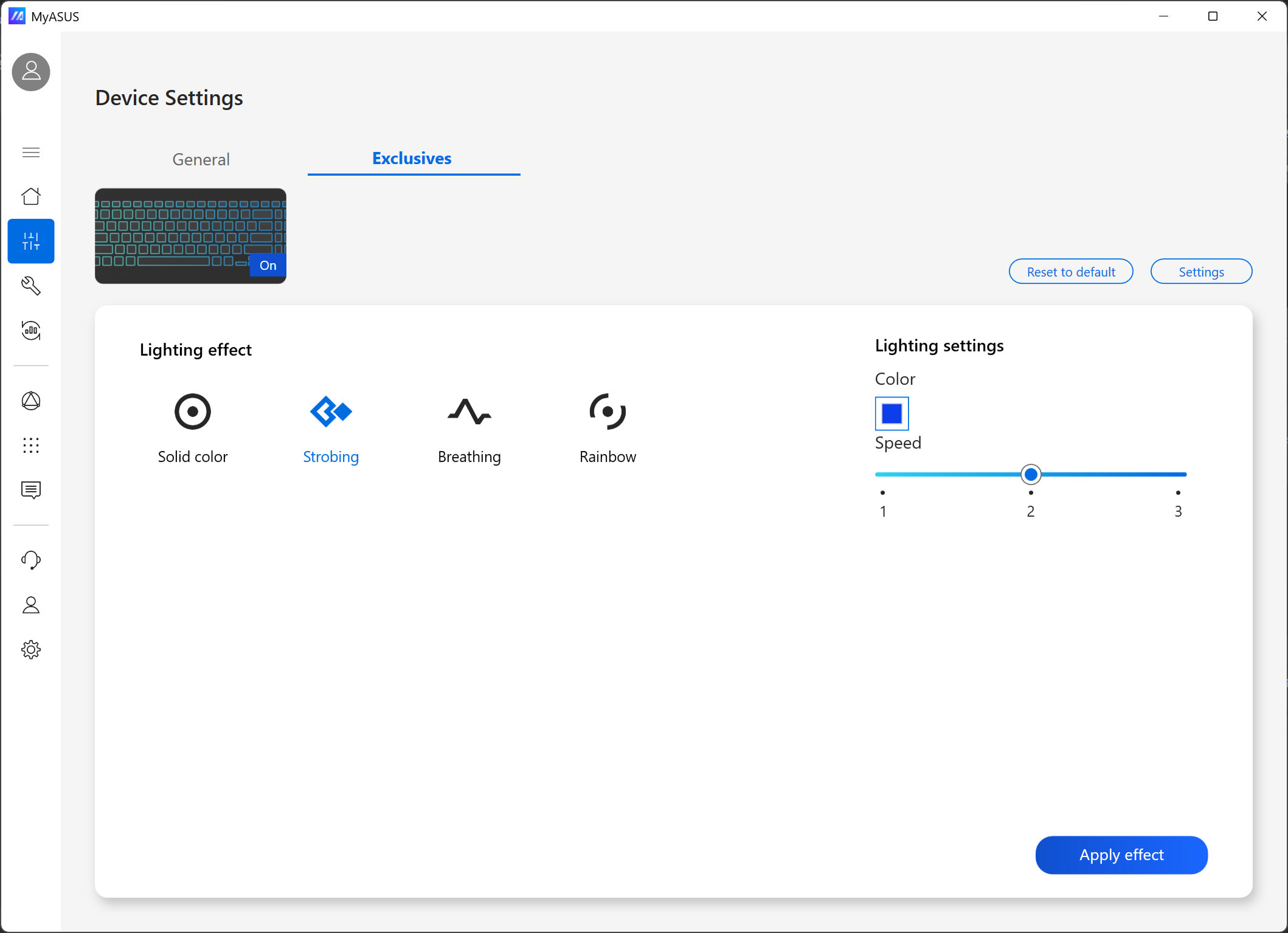The height and width of the screenshot is (933, 1288).
Task: Select the blue color swatch
Action: click(892, 413)
